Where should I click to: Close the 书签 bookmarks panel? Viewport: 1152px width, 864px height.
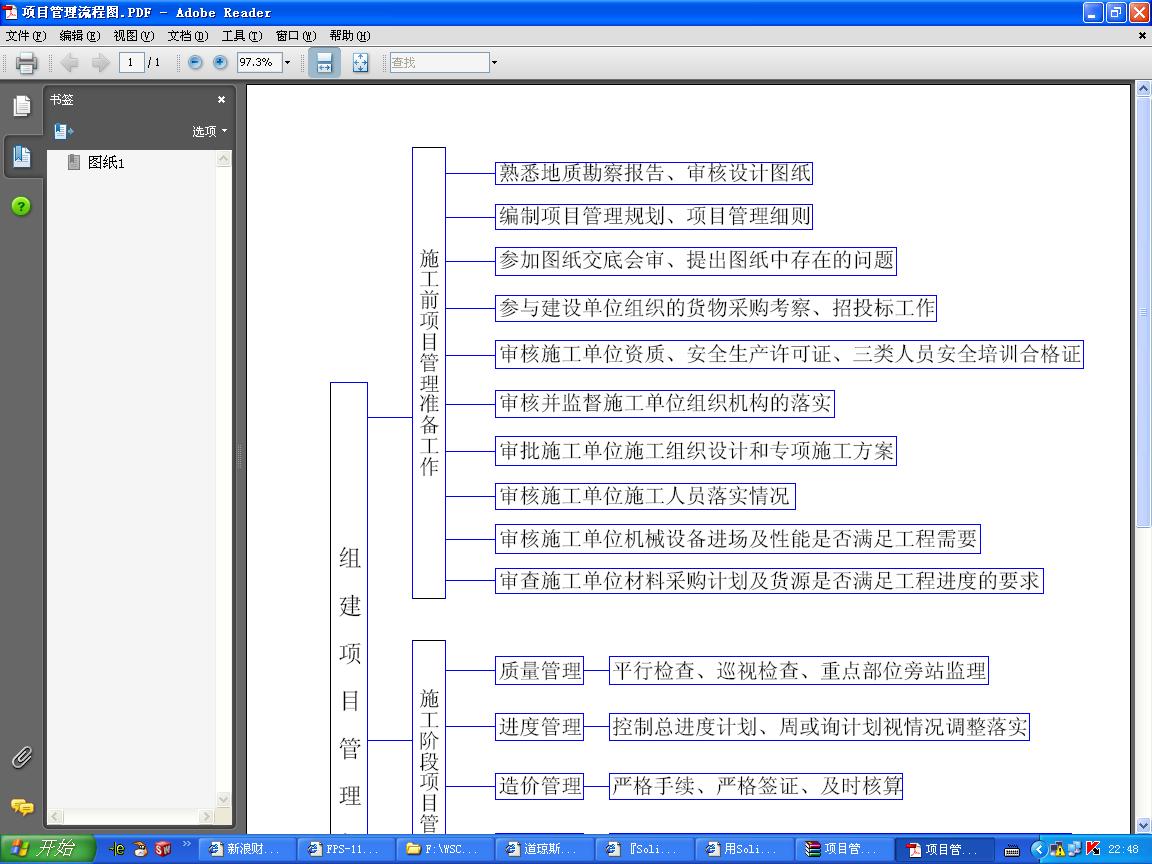tap(221, 99)
